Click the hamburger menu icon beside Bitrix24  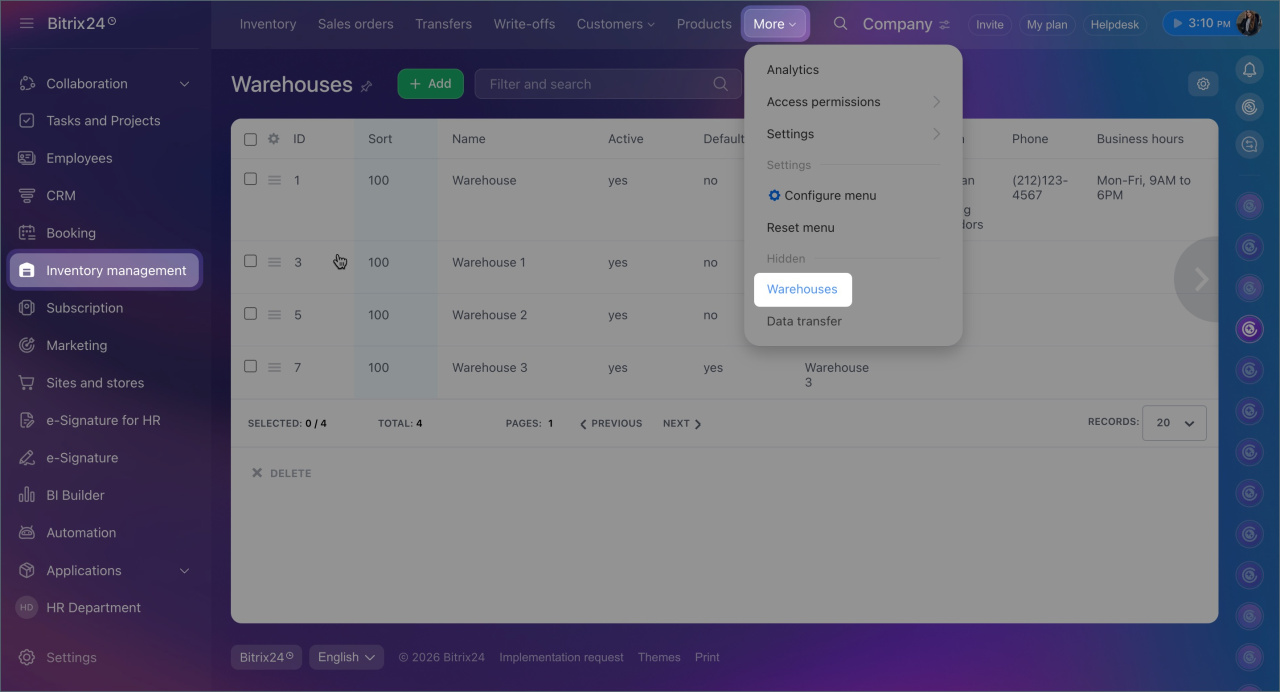(27, 24)
